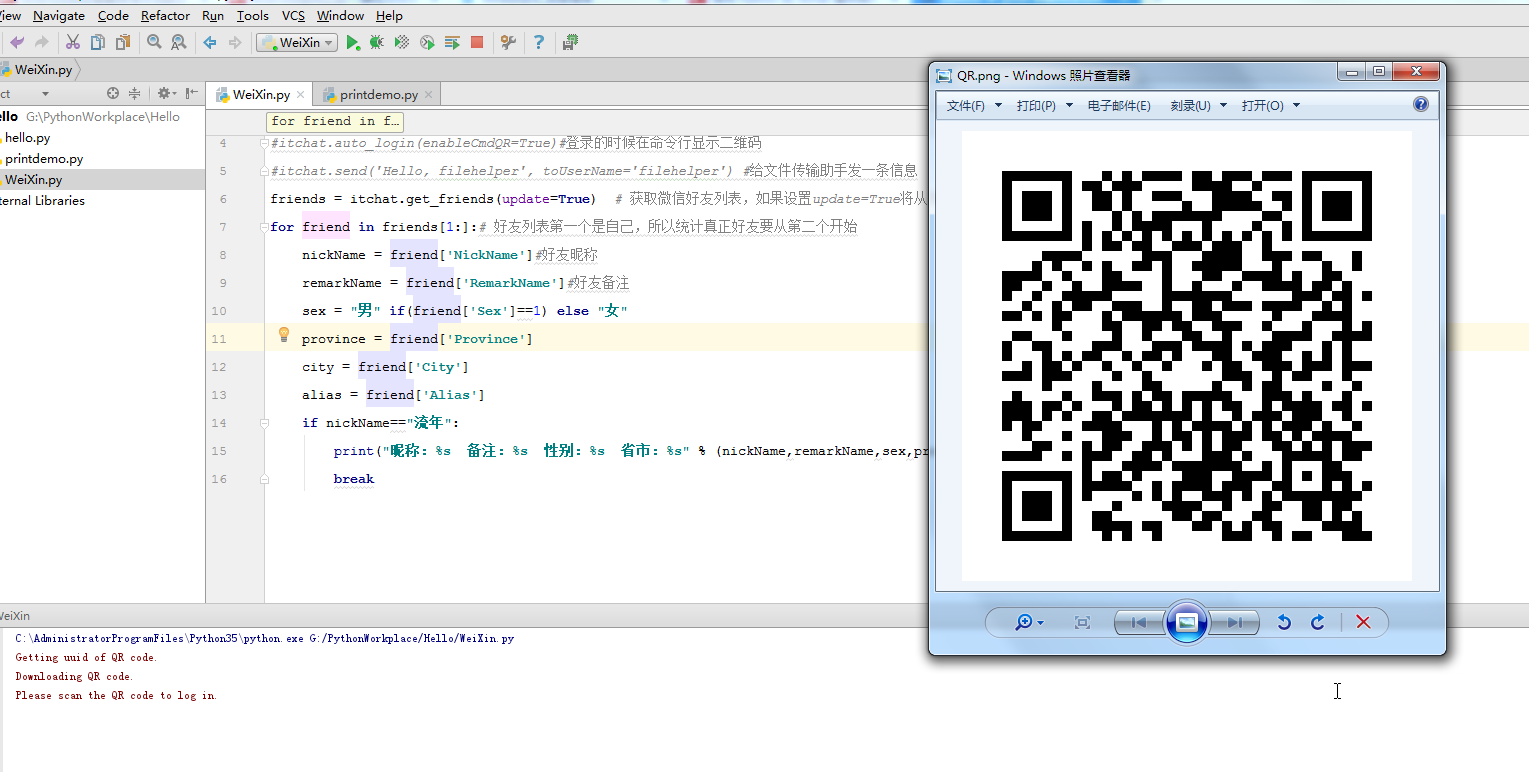The width and height of the screenshot is (1529, 772).
Task: Select hello.py in the project tree
Action: tap(27, 138)
